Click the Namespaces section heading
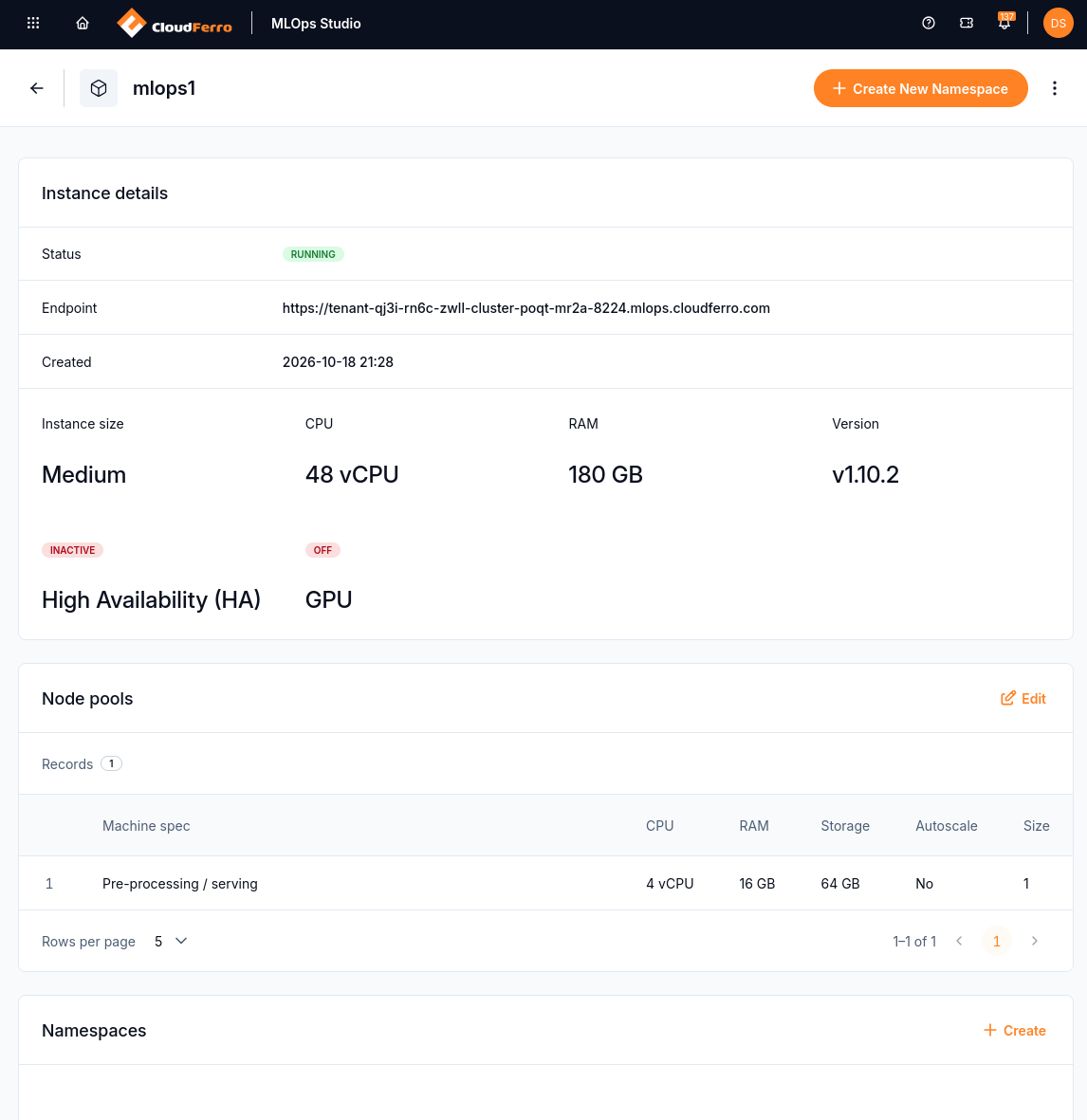Viewport: 1087px width, 1120px height. [x=94, y=1031]
